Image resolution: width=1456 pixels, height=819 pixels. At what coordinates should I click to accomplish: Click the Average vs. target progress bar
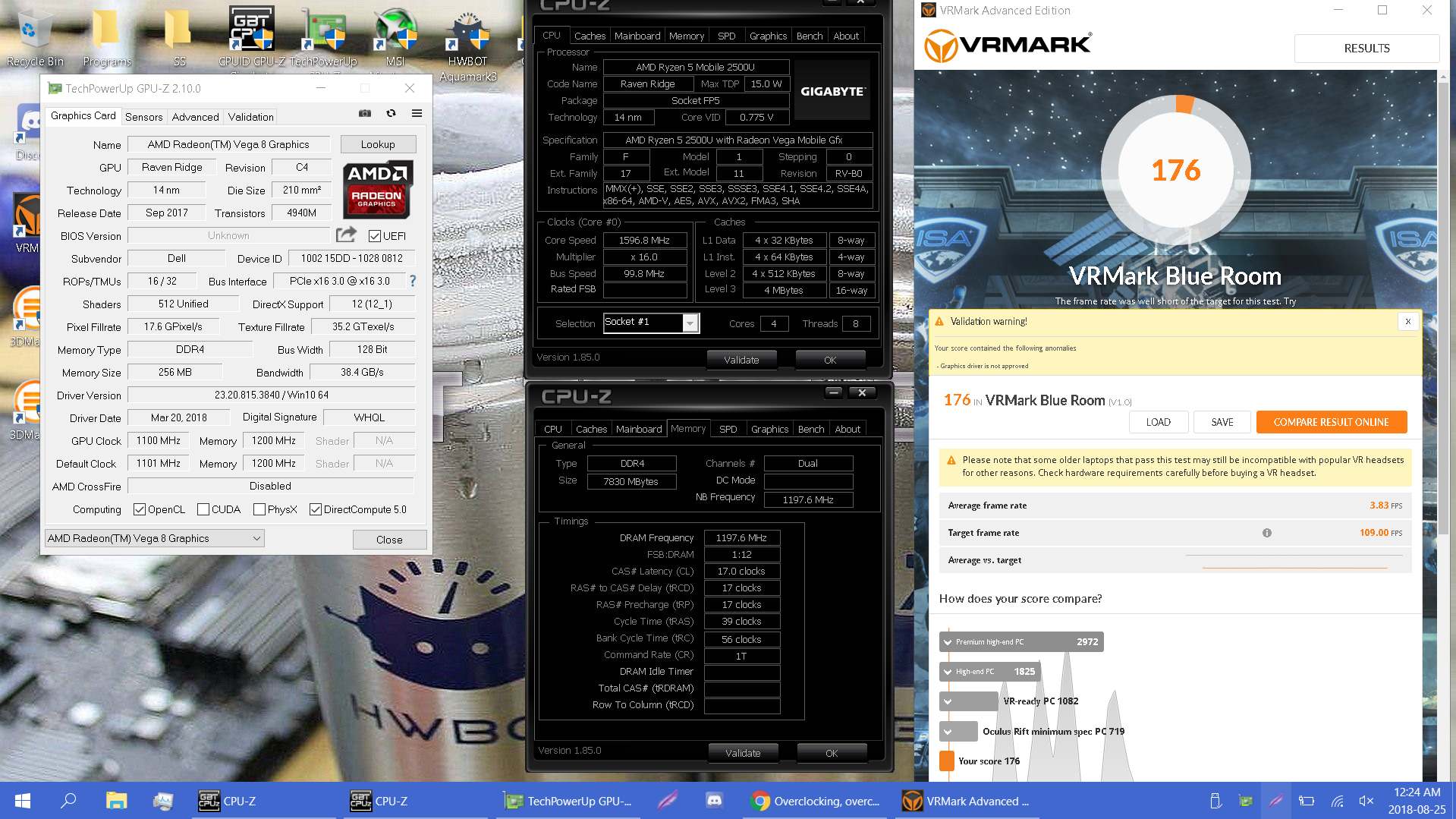point(1294,562)
